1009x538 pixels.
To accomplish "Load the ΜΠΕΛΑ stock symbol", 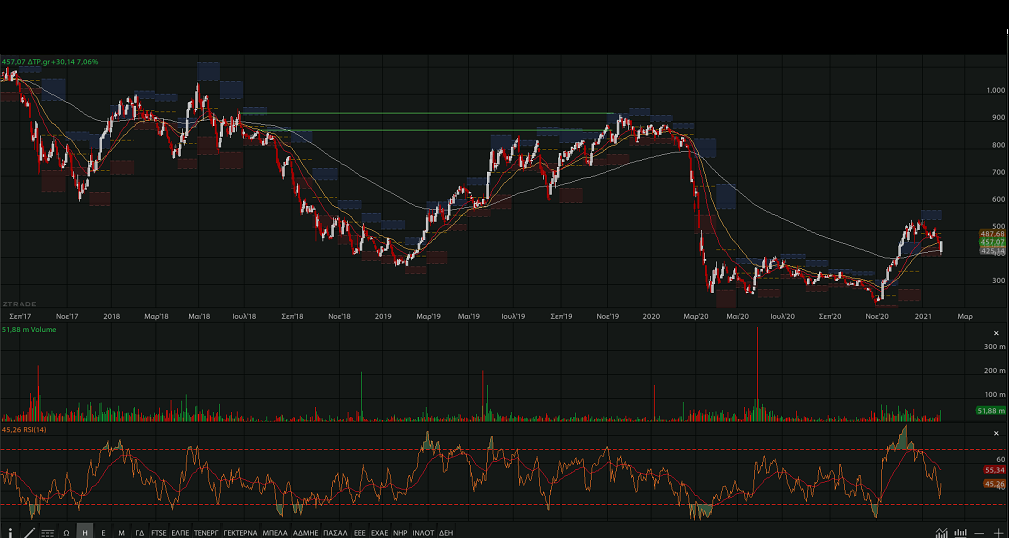I will pyautogui.click(x=275, y=533).
